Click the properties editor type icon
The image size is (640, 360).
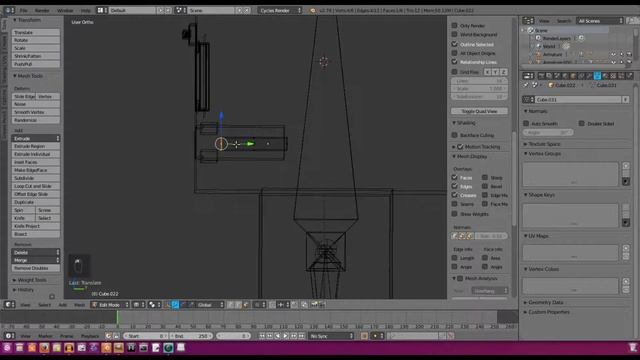point(528,76)
